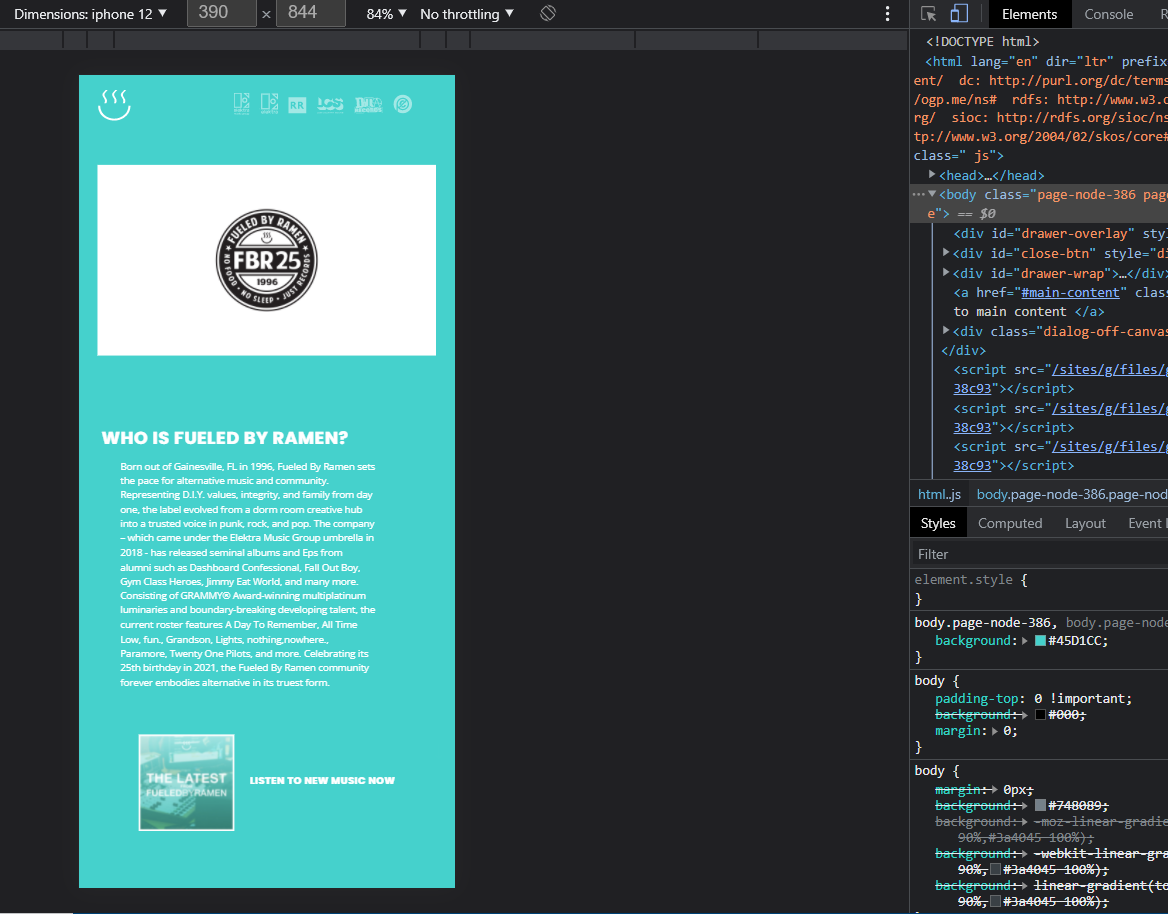Image resolution: width=1168 pixels, height=914 pixels.
Task: Open the device toolbar more options menu
Action: [887, 13]
